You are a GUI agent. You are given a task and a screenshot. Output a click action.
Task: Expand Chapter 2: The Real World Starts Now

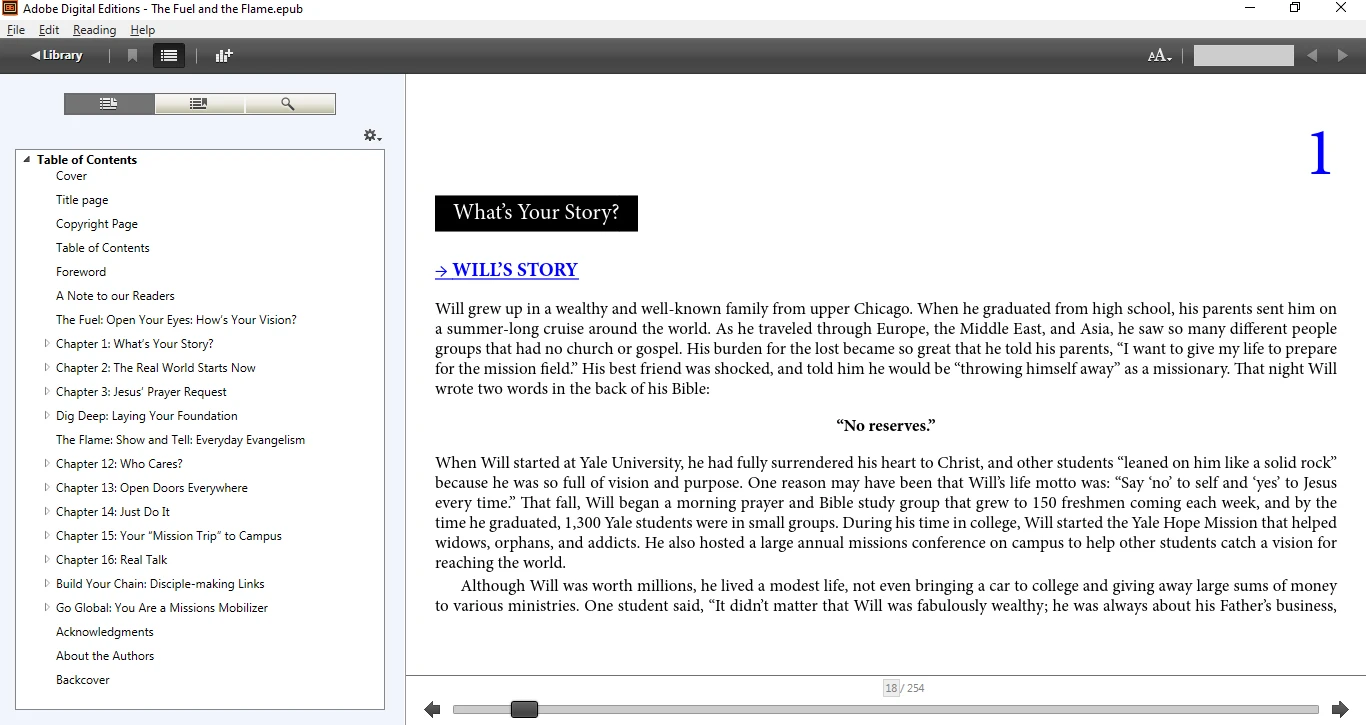click(47, 368)
